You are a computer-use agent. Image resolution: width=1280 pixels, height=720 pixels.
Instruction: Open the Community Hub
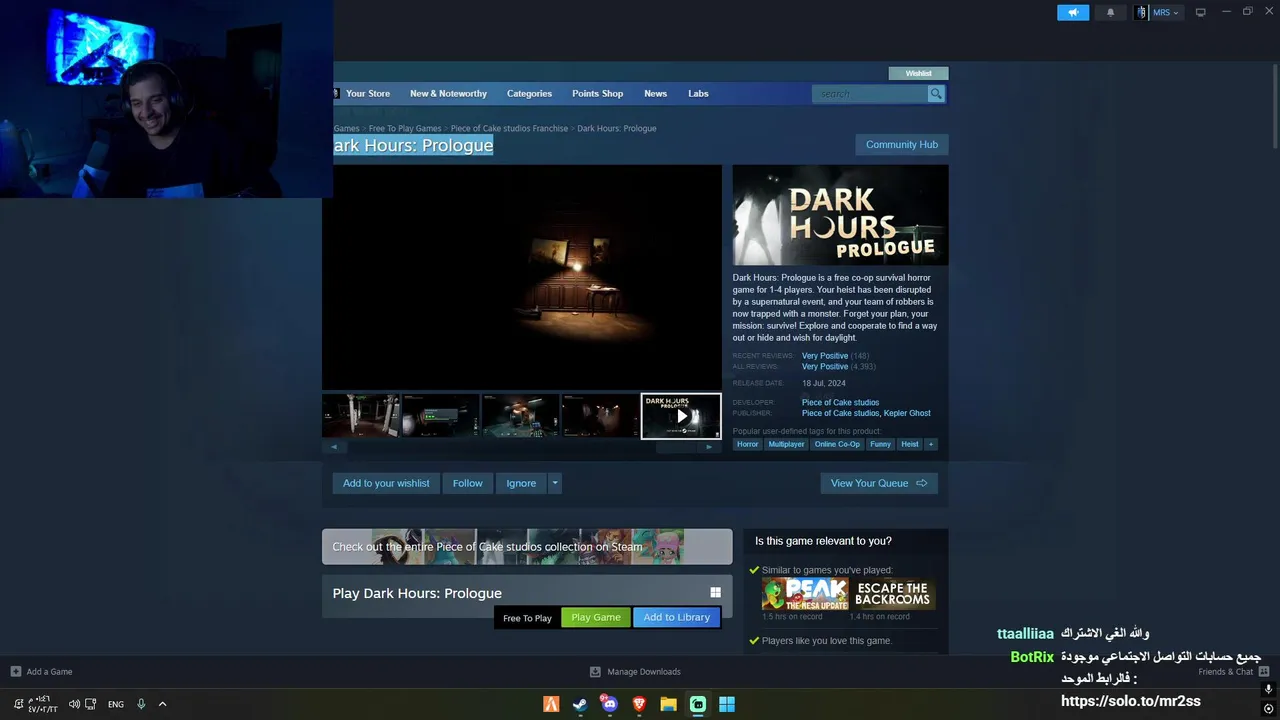902,145
